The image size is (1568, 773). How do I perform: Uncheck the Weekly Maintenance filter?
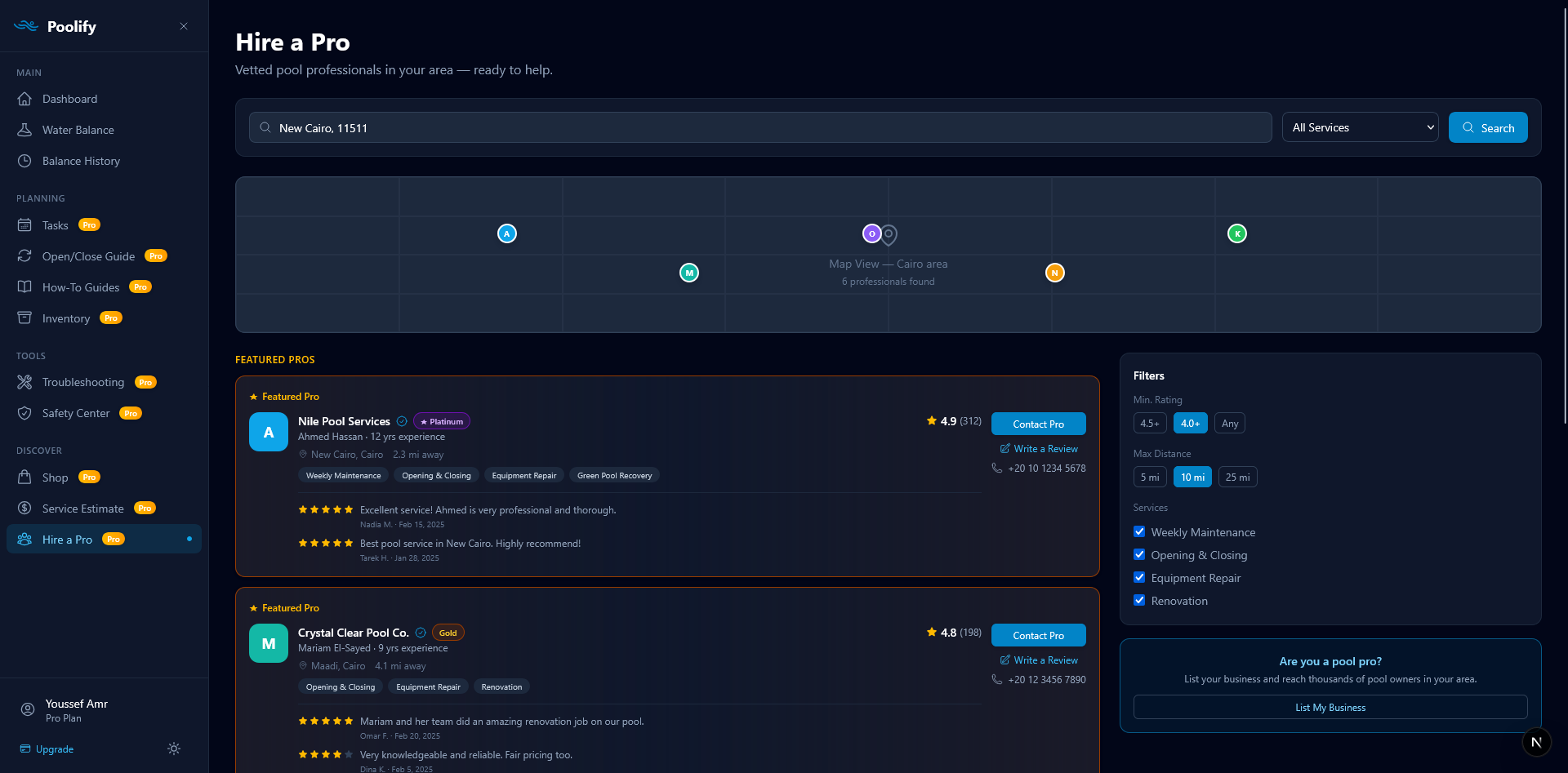(x=1139, y=531)
